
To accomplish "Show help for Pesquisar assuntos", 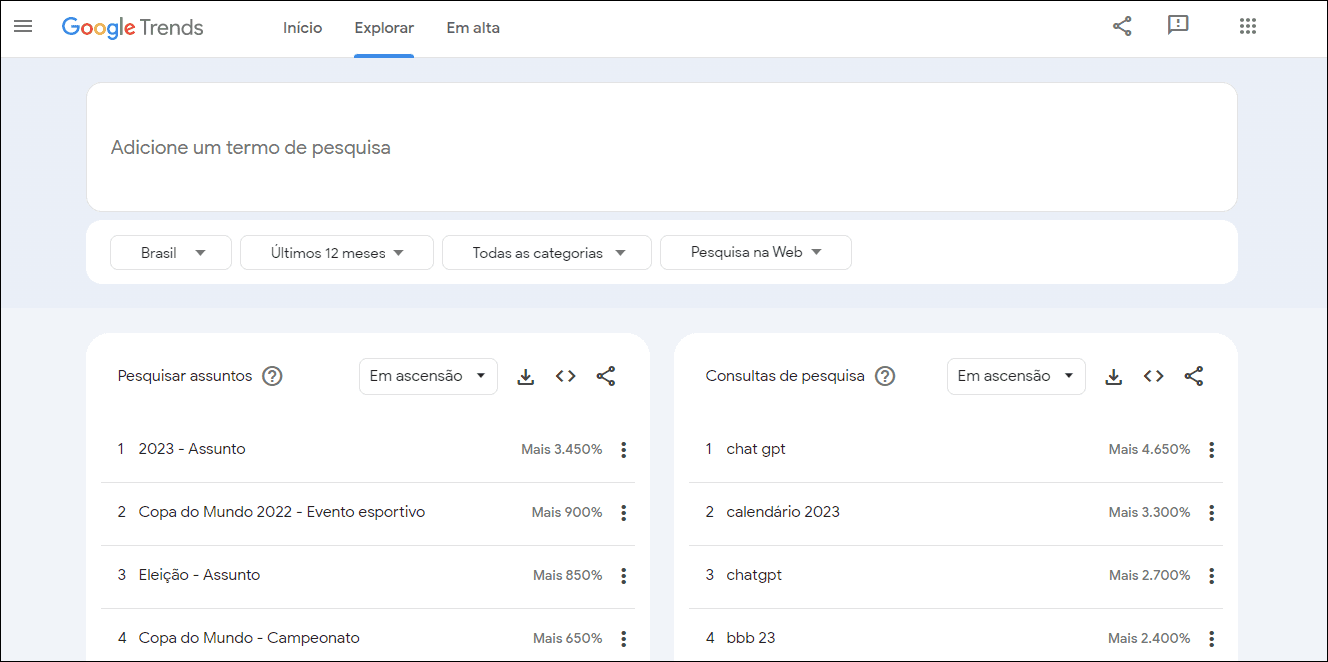I will coord(272,376).
